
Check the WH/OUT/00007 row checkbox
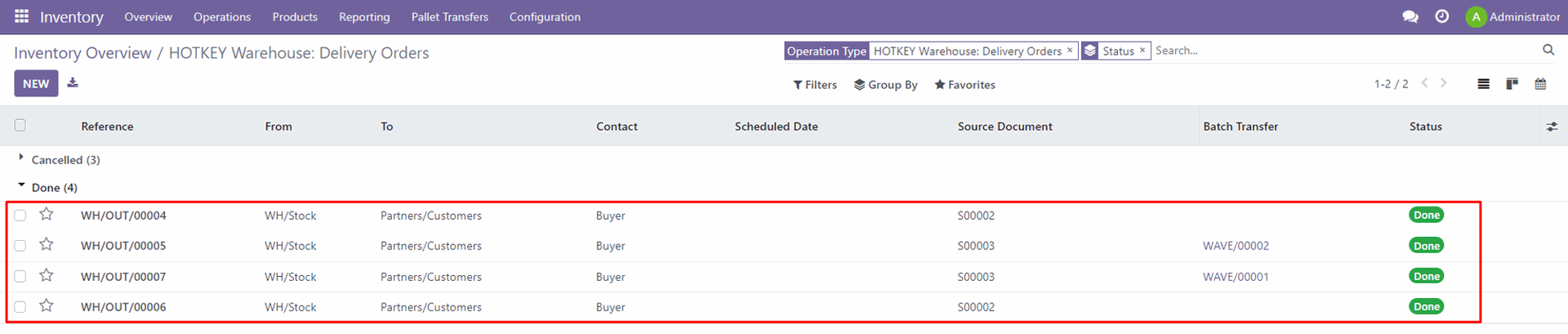tap(20, 277)
